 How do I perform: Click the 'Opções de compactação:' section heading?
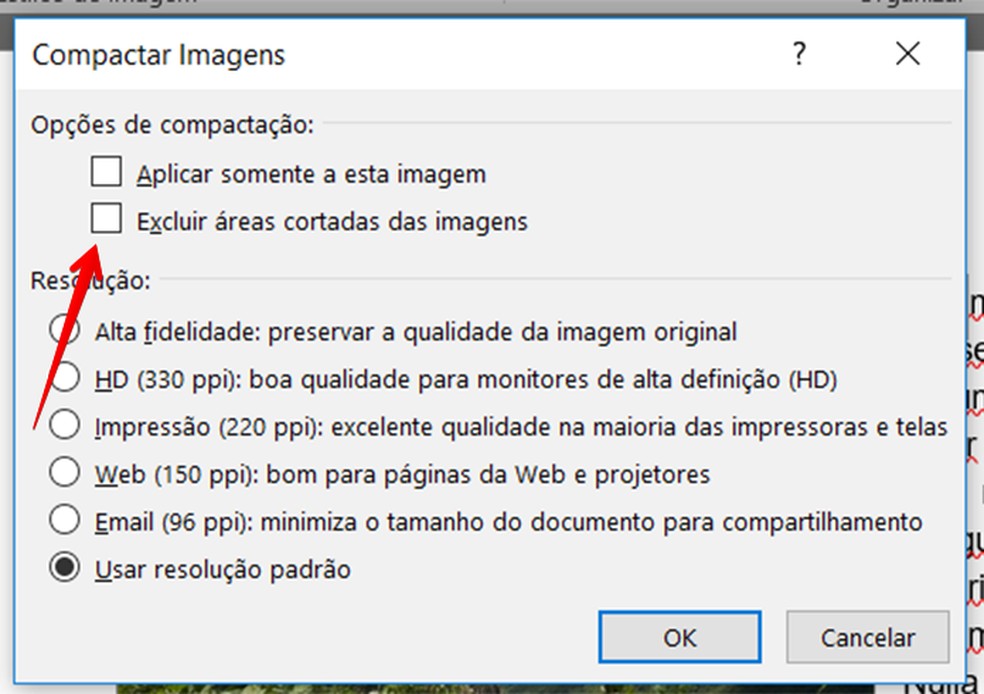173,125
